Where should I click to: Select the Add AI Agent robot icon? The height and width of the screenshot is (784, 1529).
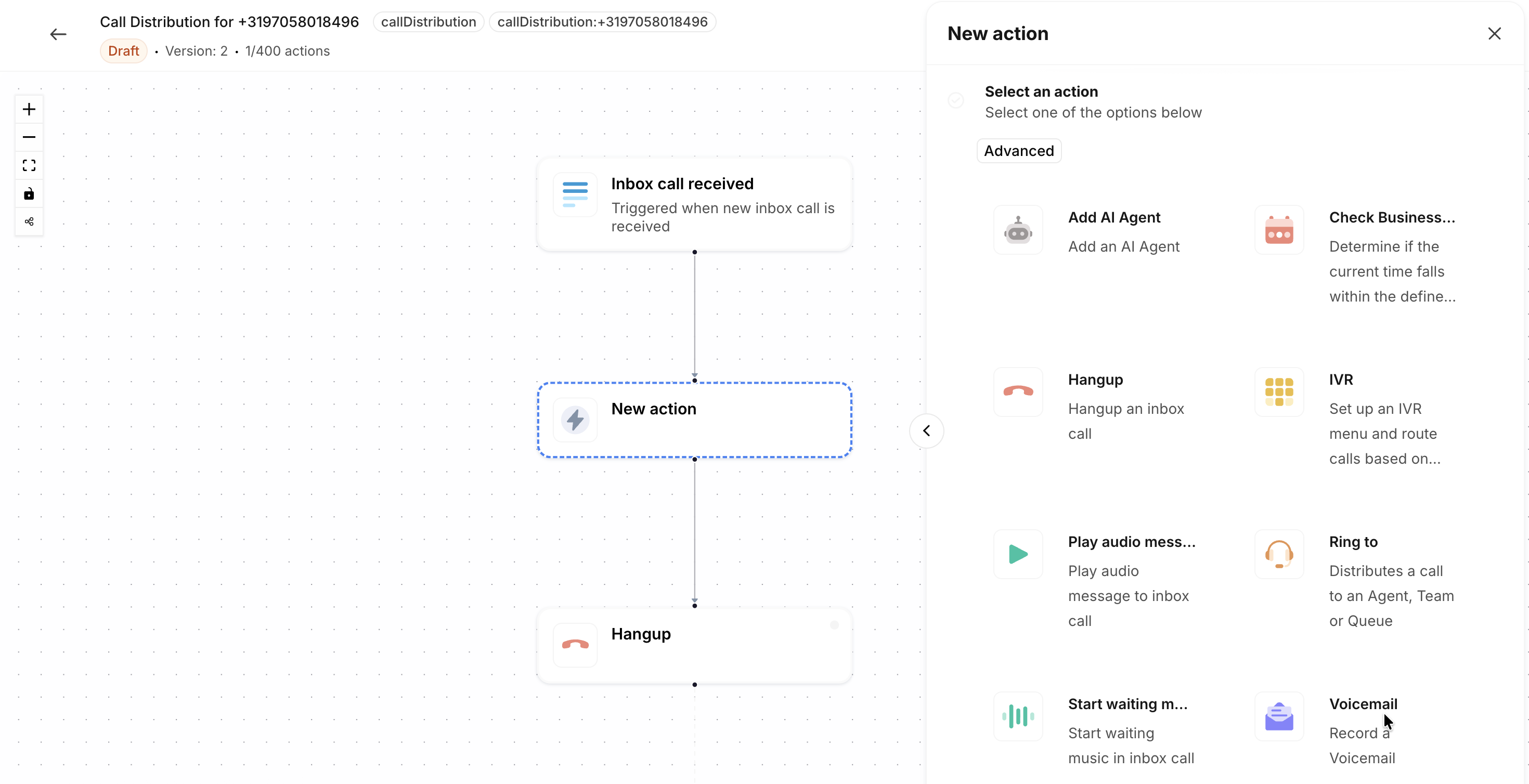tap(1018, 230)
